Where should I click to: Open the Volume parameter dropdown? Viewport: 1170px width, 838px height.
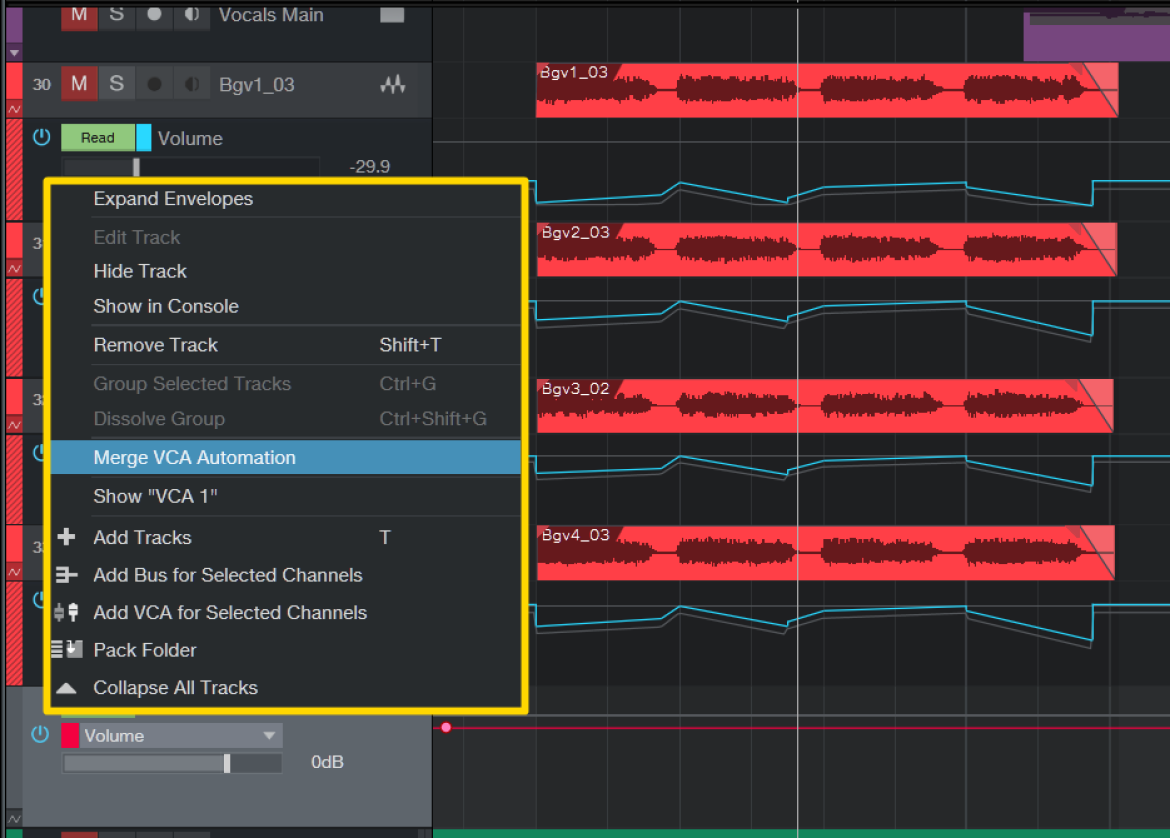tap(181, 736)
